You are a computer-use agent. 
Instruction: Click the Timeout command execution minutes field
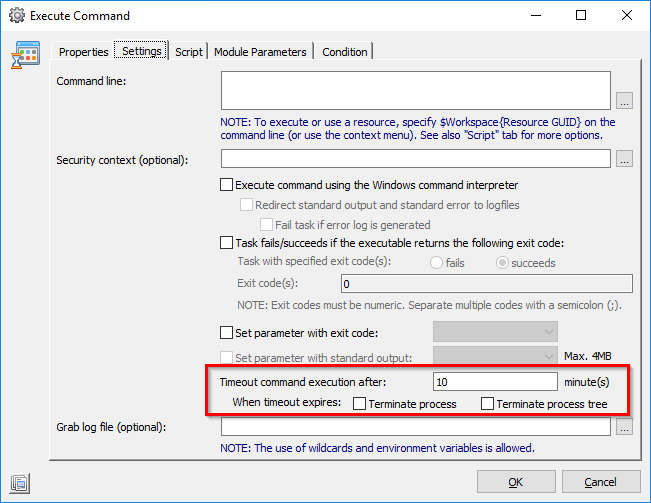point(494,381)
